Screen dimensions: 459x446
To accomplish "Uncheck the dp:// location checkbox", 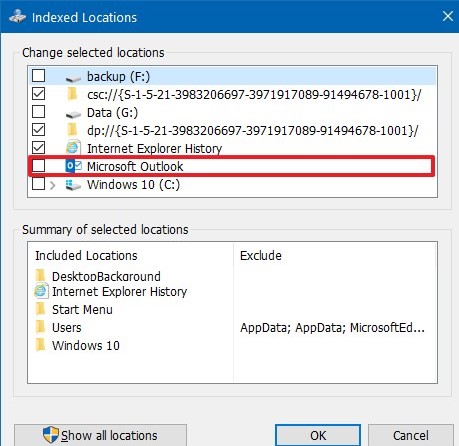I will click(x=38, y=130).
